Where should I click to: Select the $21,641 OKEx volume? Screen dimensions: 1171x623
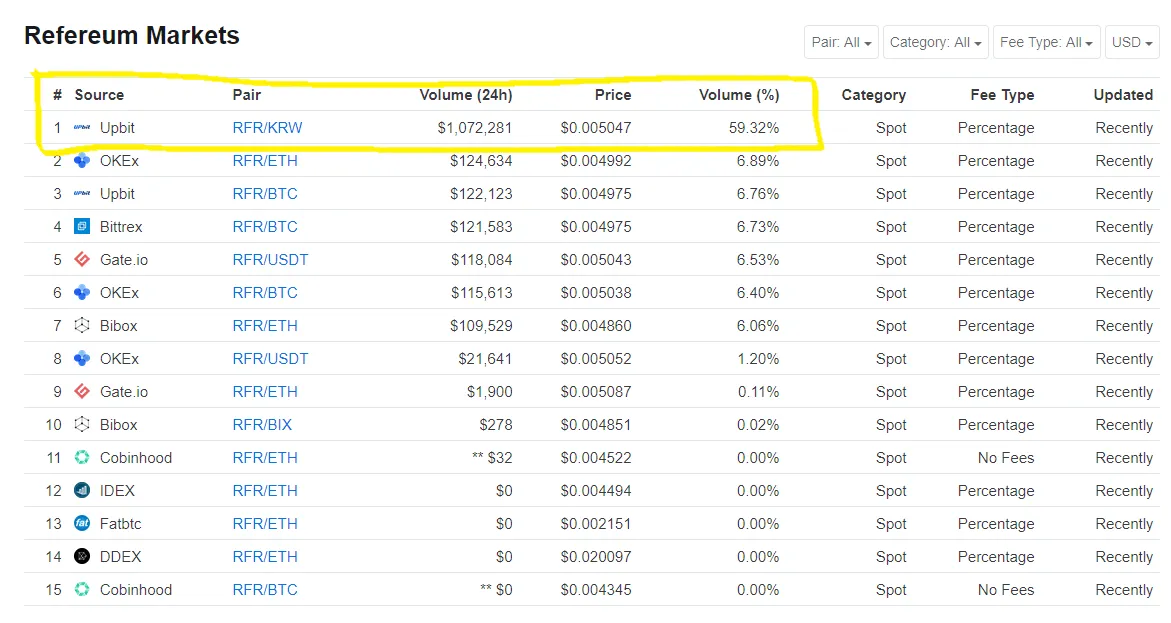click(x=485, y=359)
